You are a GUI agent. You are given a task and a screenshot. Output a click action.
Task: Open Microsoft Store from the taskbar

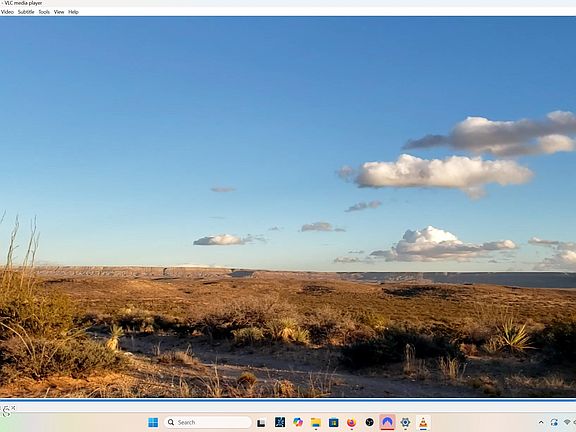pyautogui.click(x=334, y=423)
